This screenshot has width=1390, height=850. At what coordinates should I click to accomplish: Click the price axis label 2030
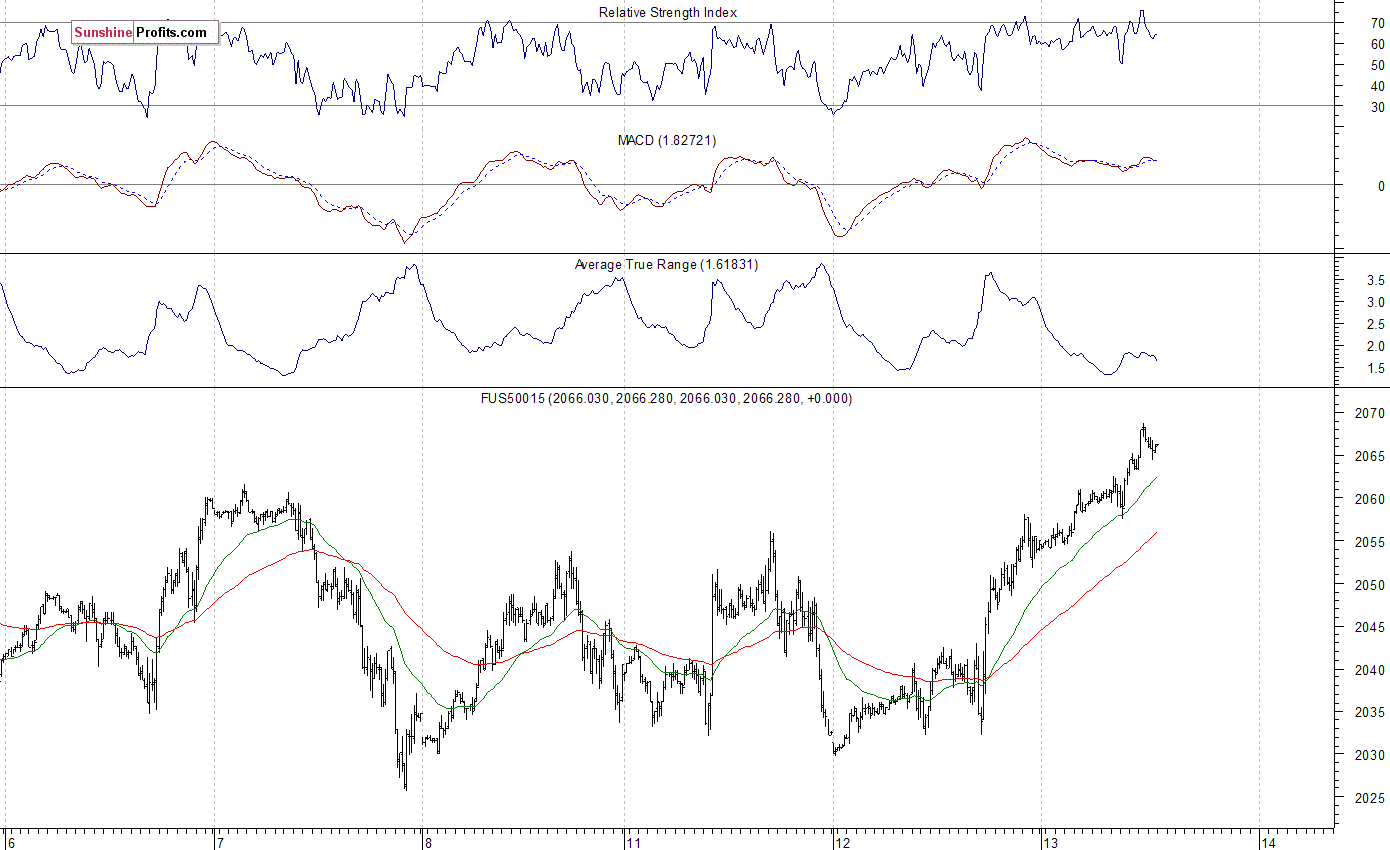coord(1371,756)
